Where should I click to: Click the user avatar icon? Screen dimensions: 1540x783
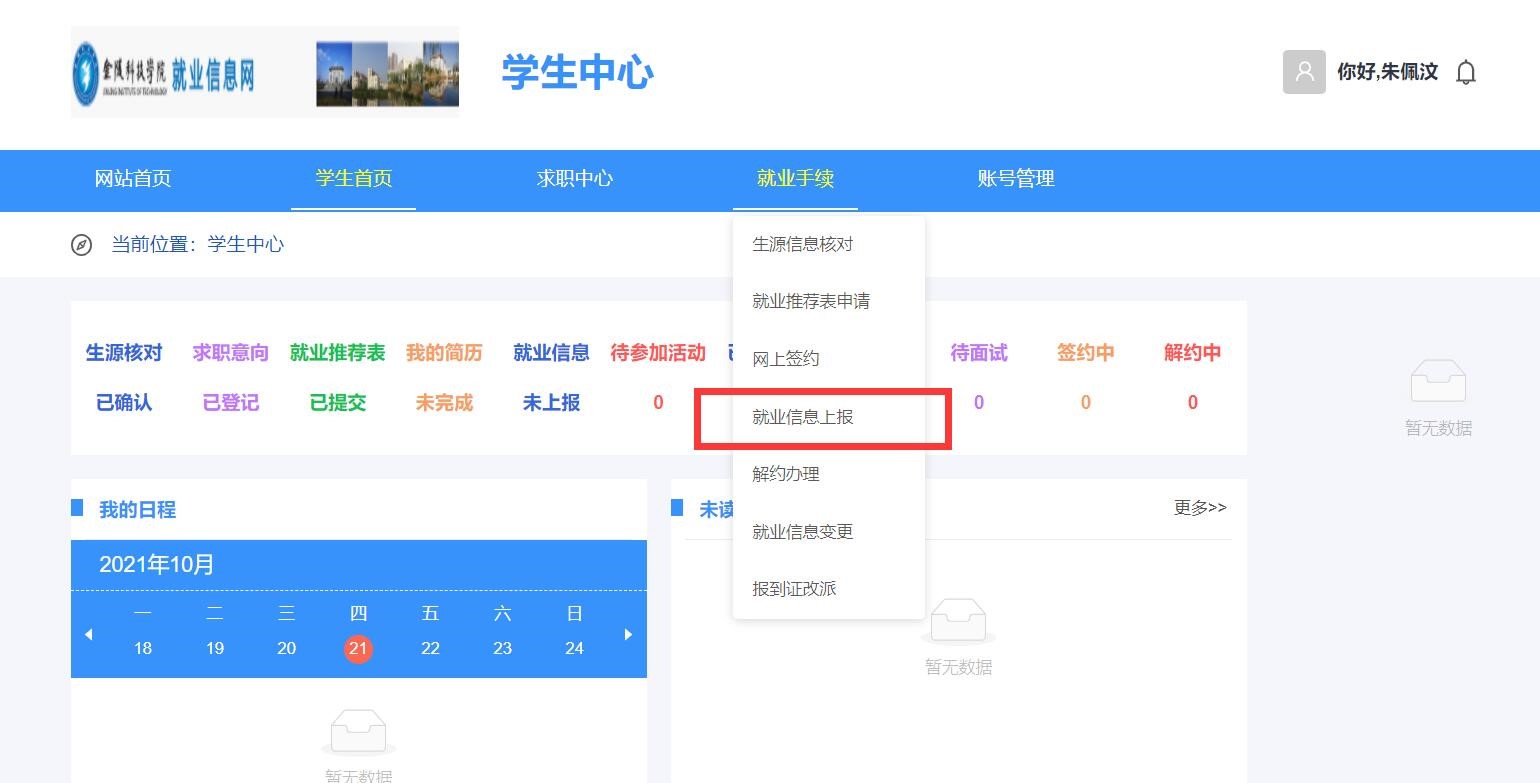click(1304, 72)
